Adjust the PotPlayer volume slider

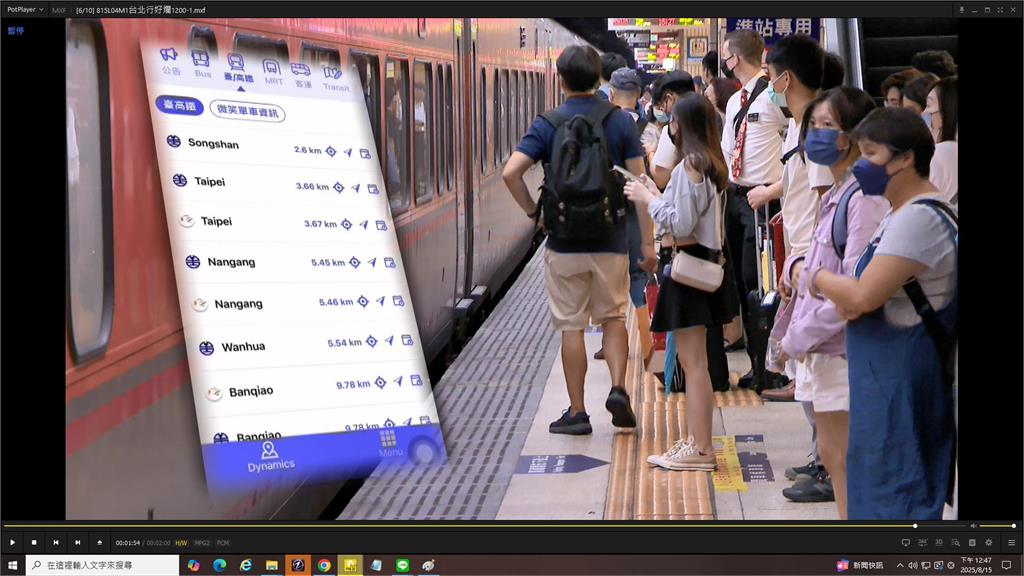pyautogui.click(x=997, y=526)
